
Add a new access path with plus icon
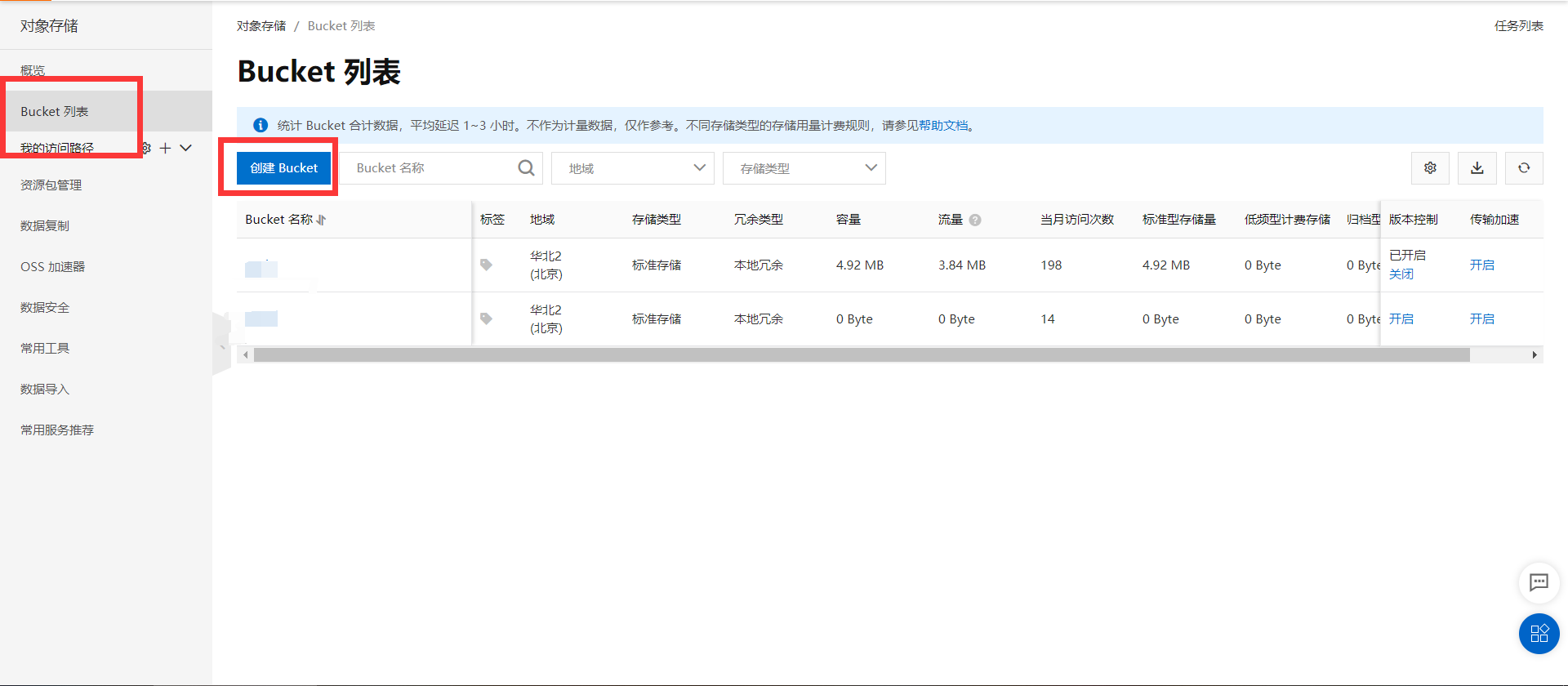[x=165, y=148]
